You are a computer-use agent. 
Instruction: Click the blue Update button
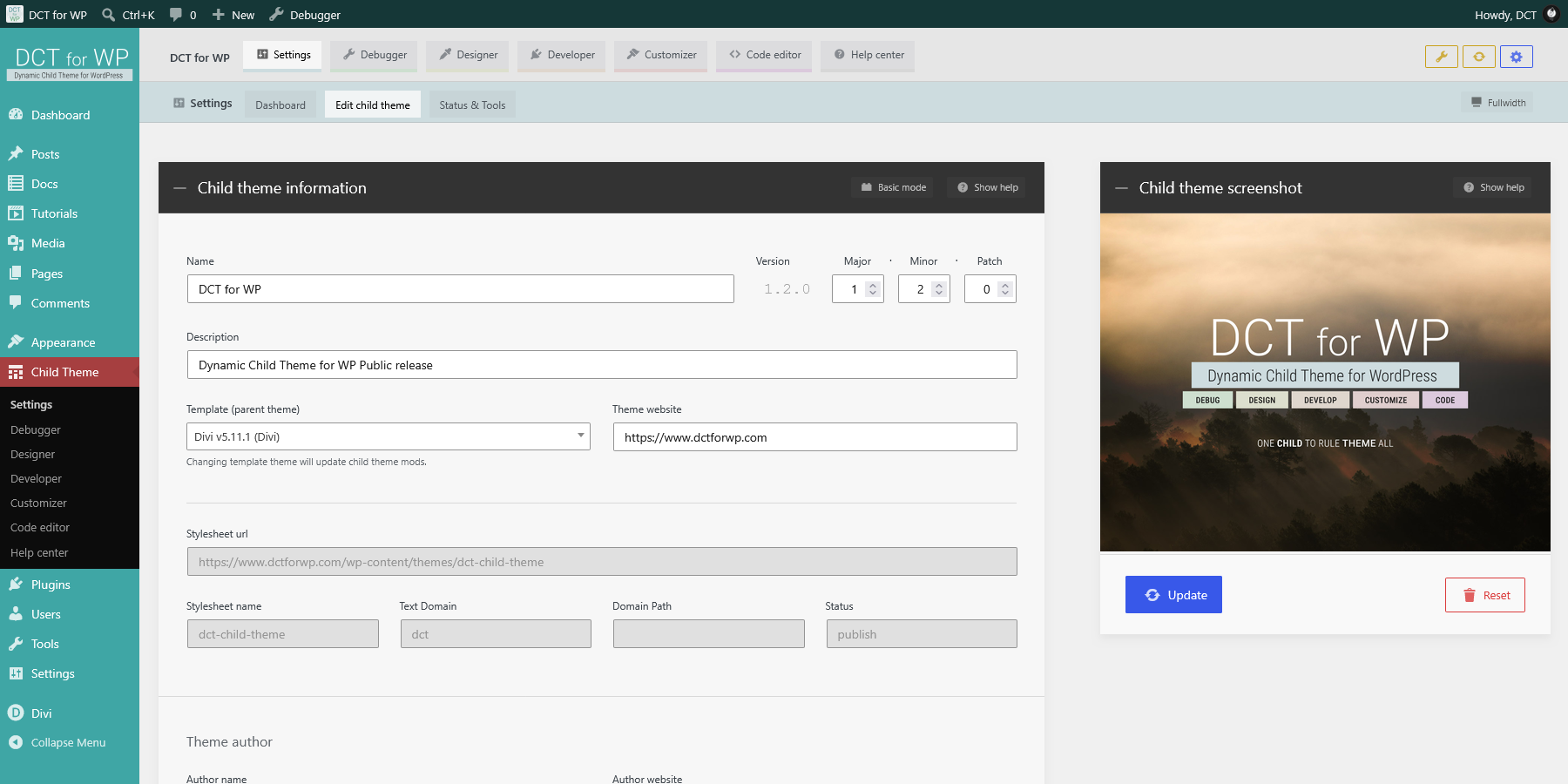1173,595
